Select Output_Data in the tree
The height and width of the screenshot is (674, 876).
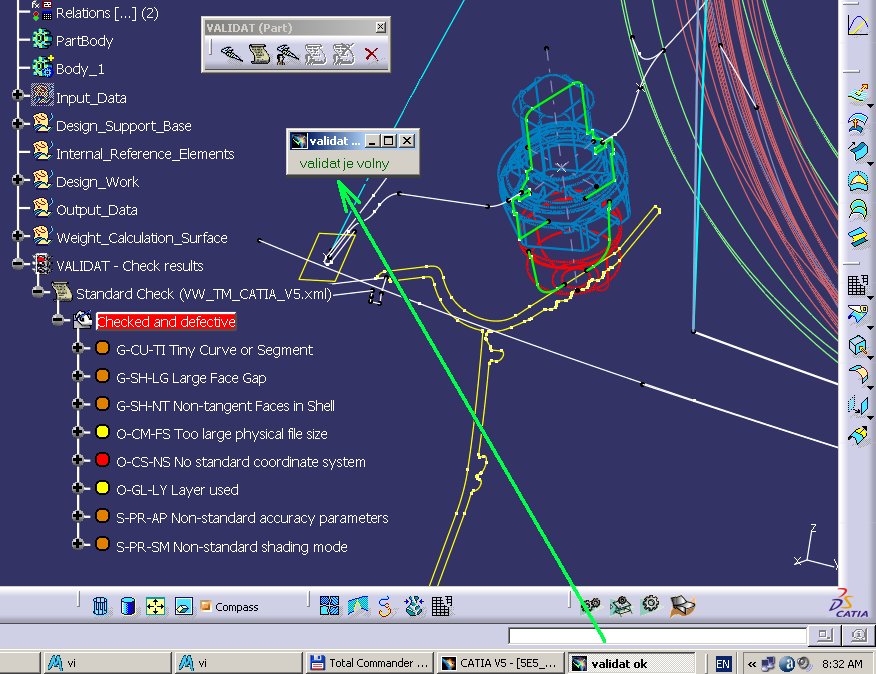(97, 210)
